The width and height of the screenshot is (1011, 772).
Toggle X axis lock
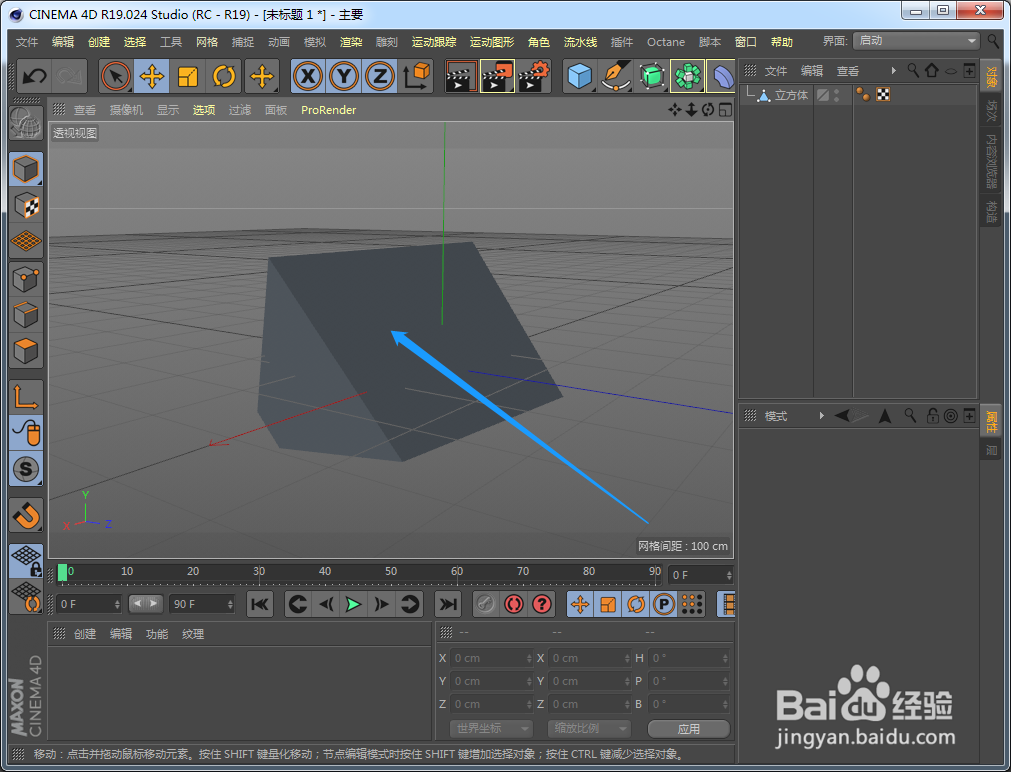tap(308, 76)
